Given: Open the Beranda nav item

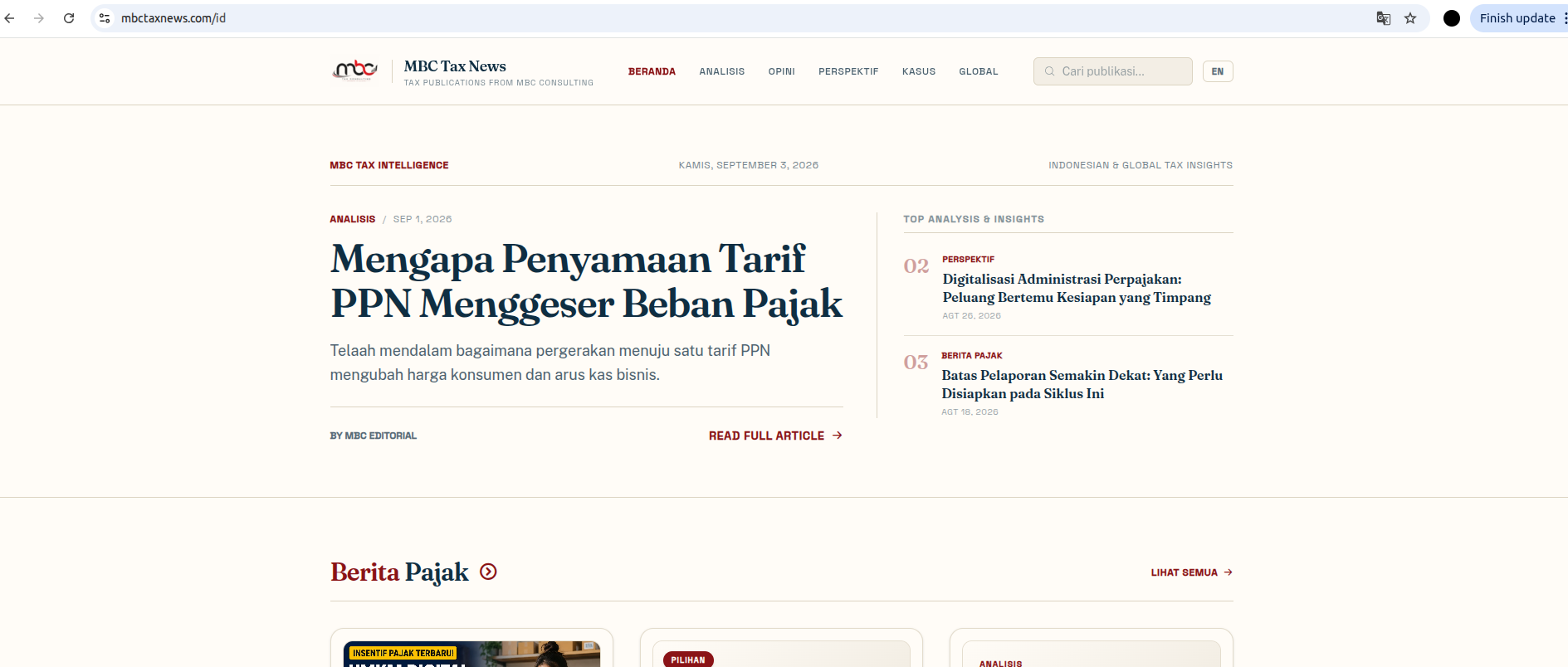Looking at the screenshot, I should tap(652, 71).
